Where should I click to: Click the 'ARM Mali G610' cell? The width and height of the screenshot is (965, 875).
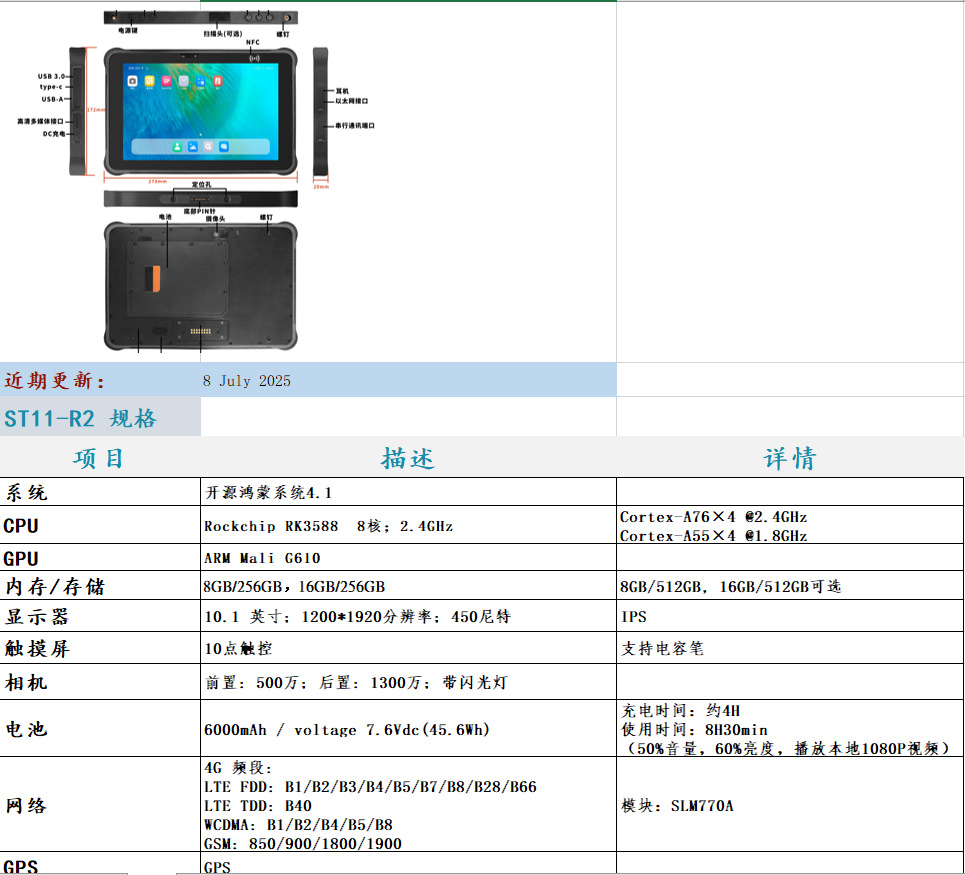pos(408,557)
